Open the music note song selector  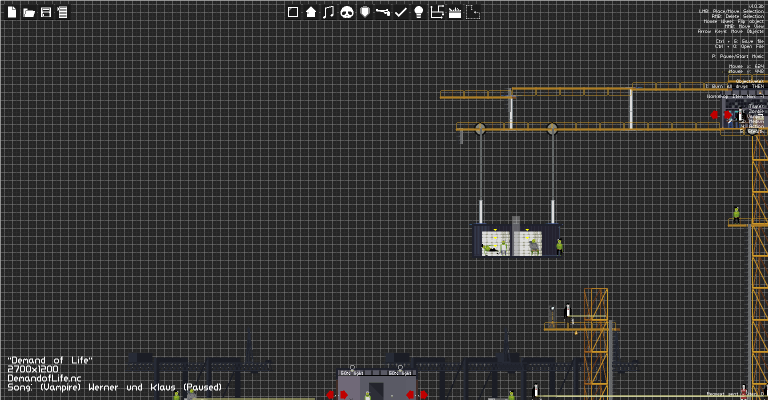(329, 12)
